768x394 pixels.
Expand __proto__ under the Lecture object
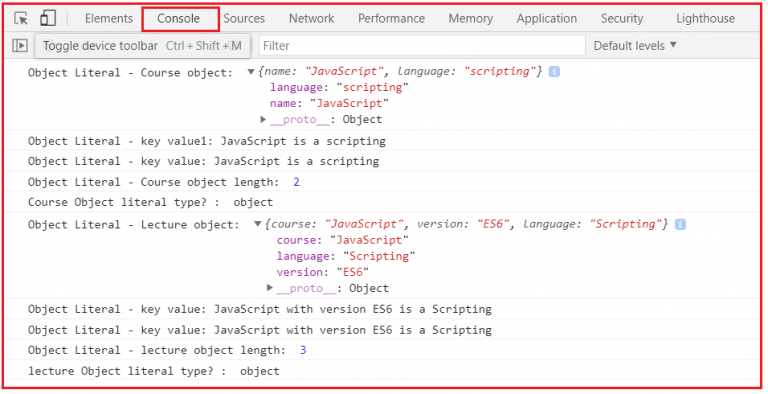coord(270,288)
